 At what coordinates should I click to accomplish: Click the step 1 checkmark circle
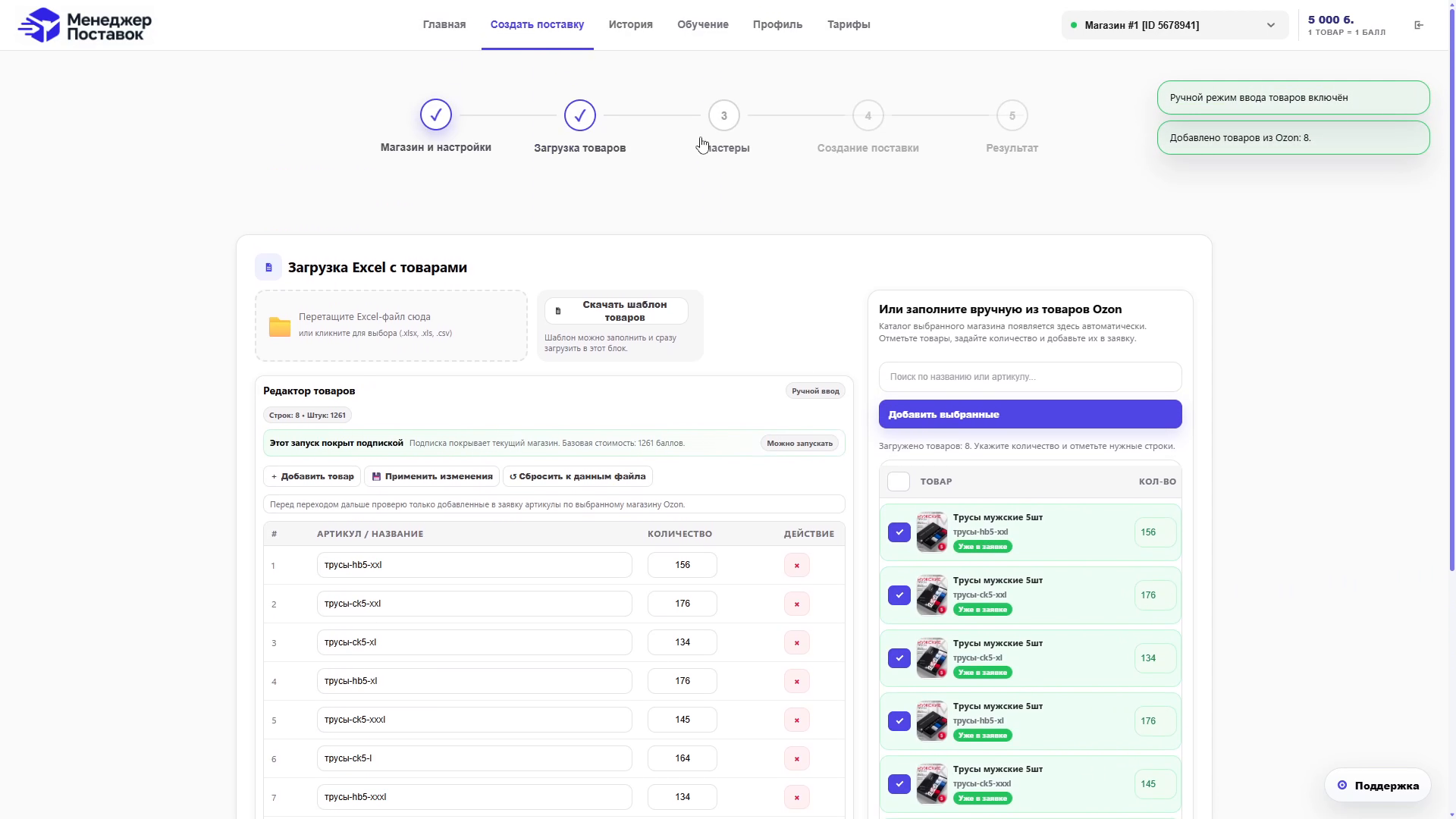point(436,115)
